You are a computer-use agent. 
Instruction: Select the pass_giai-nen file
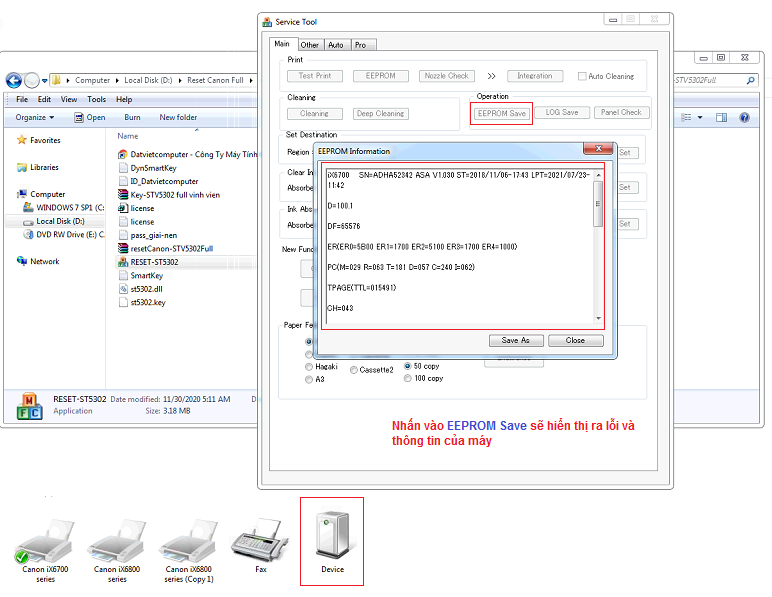(x=148, y=235)
